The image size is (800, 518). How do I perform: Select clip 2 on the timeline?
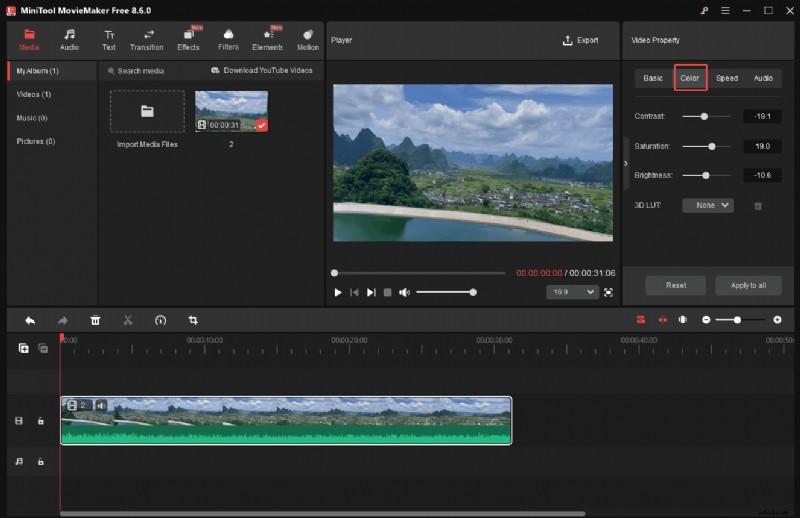pyautogui.click(x=286, y=421)
